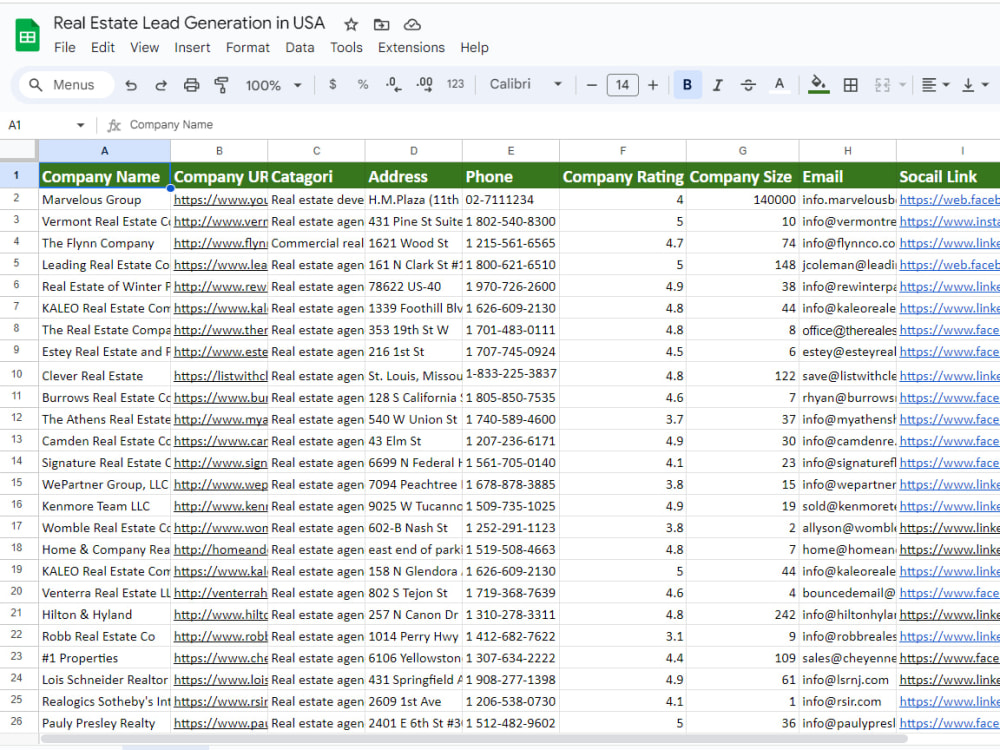
Task: Apply currency format with dollar icon
Action: click(x=332, y=84)
